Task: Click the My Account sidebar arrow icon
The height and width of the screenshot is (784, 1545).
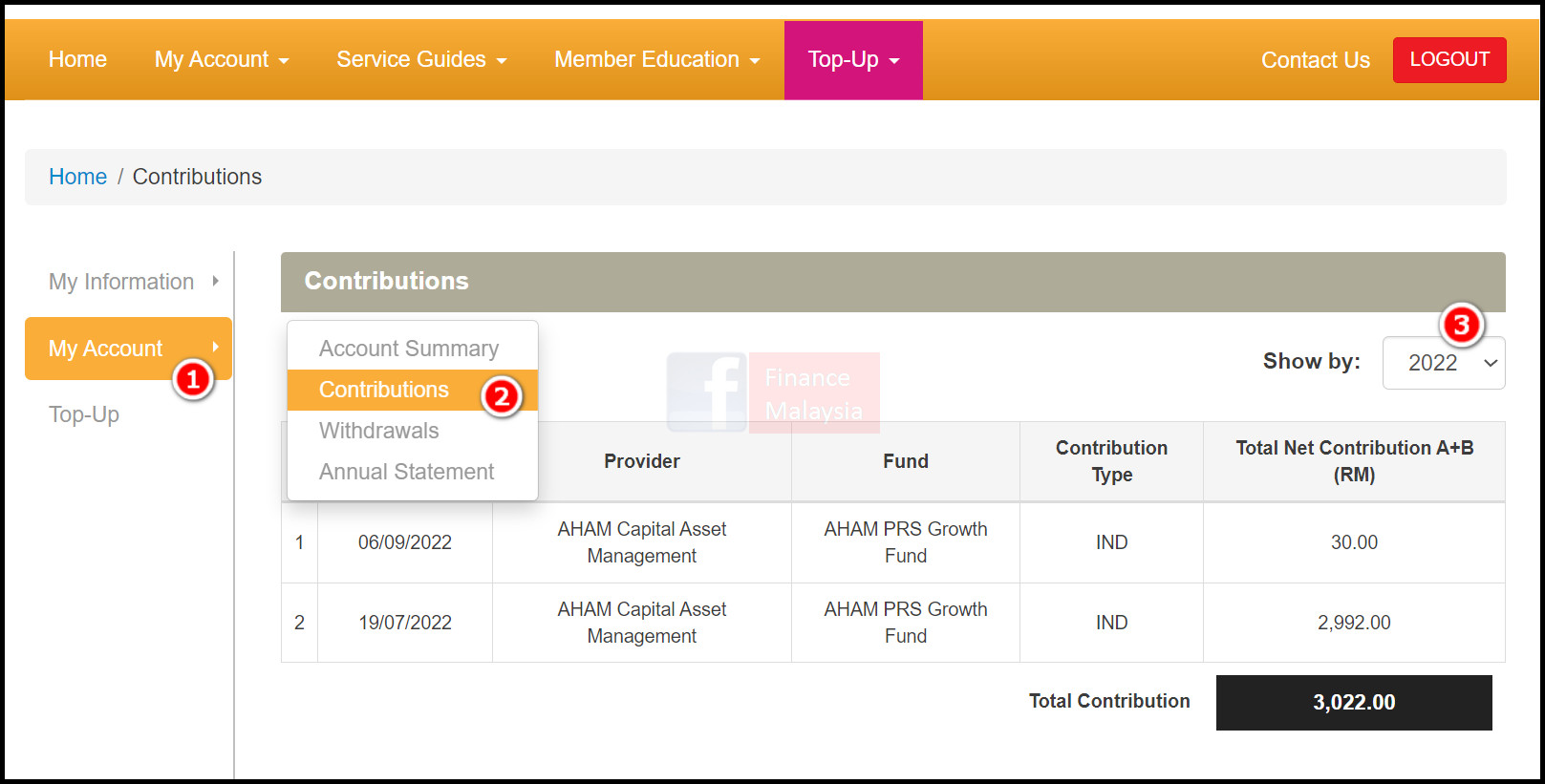Action: click(x=216, y=347)
